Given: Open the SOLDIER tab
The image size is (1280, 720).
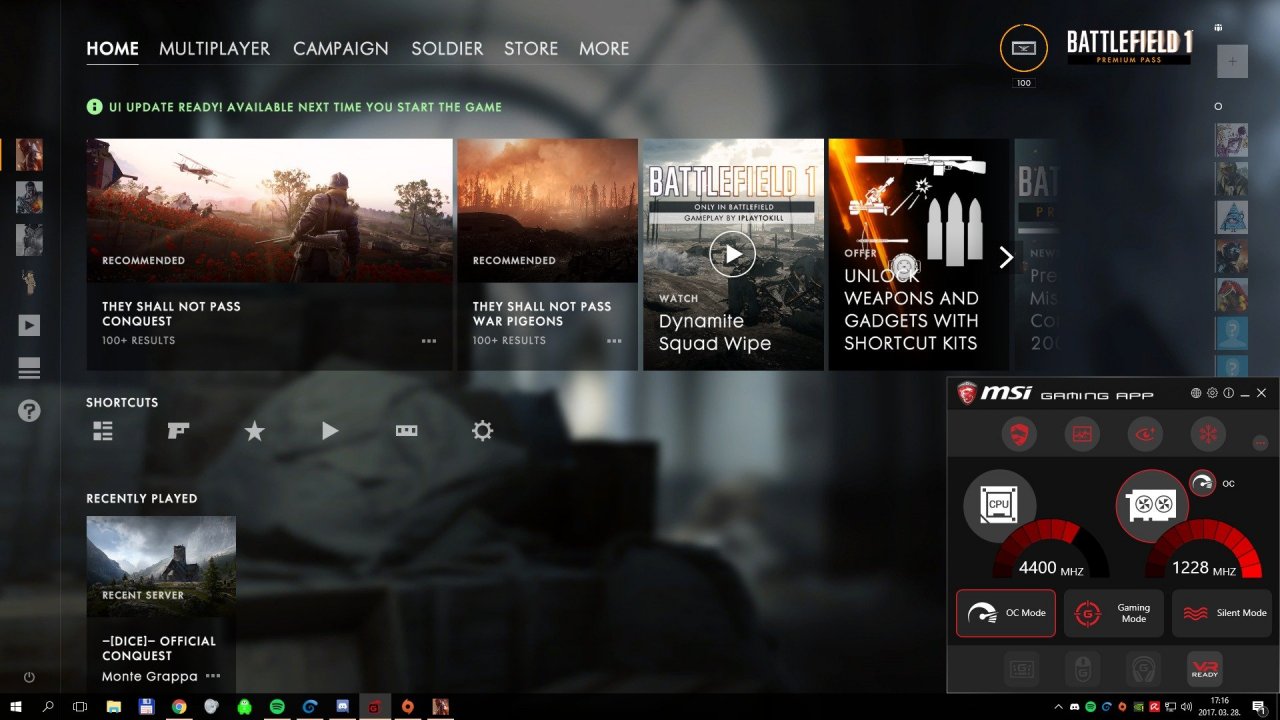Looking at the screenshot, I should click(447, 48).
